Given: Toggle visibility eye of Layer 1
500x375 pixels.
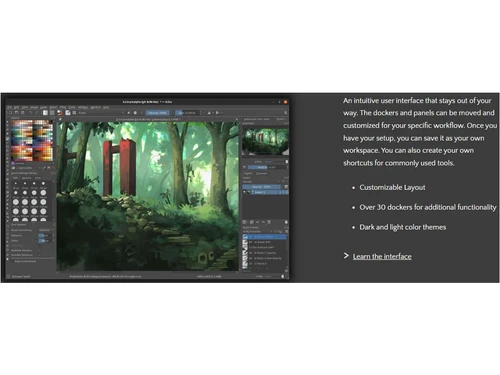Looking at the screenshot, I should point(244,192).
